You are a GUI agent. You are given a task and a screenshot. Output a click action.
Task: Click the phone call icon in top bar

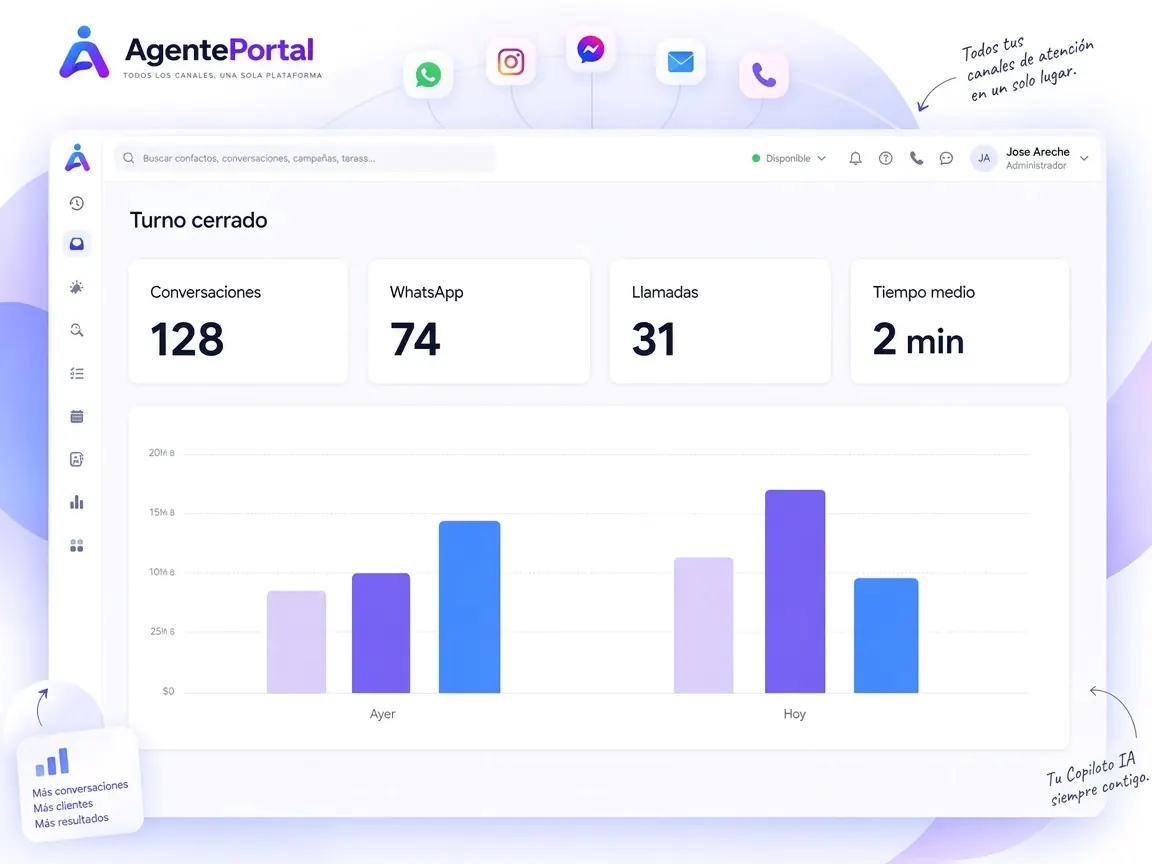click(916, 158)
